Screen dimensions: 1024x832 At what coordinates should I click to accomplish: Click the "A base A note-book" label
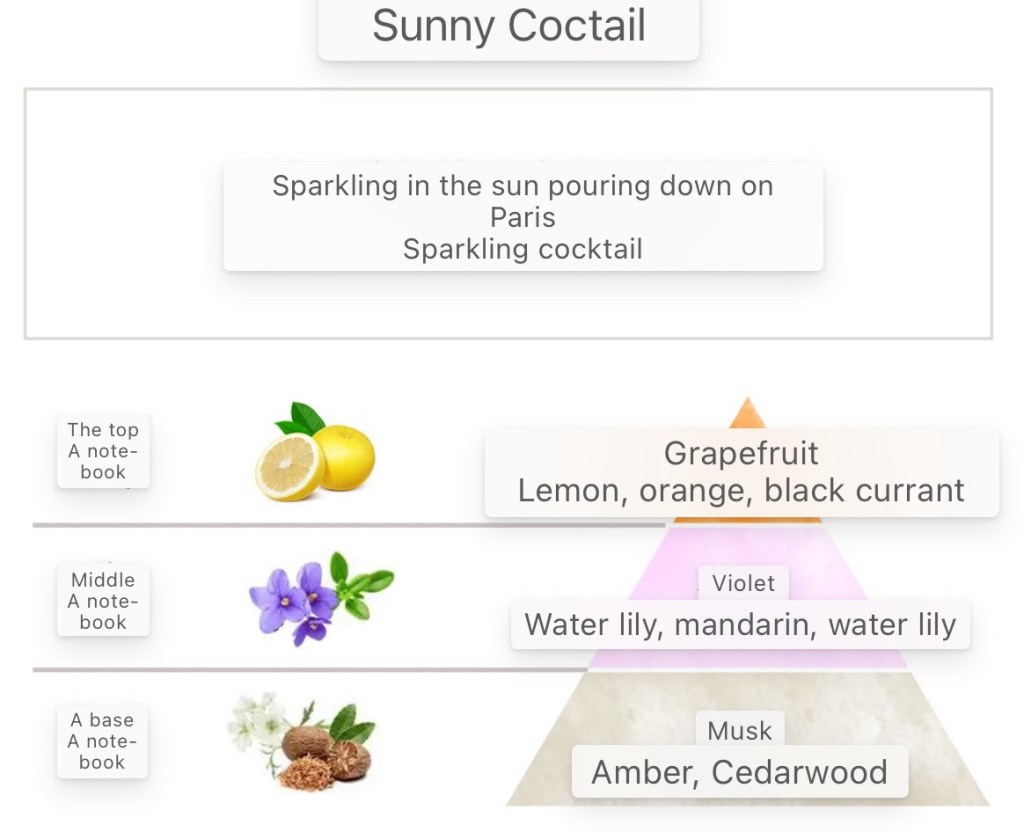coord(102,741)
